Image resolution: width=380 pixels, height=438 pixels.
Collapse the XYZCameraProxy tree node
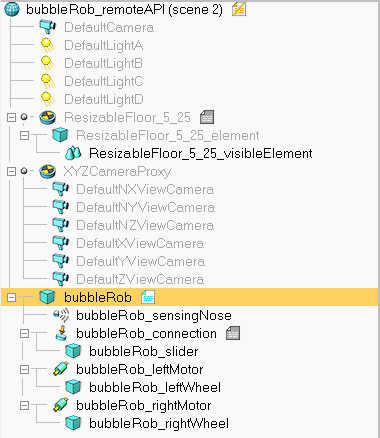point(11,171)
